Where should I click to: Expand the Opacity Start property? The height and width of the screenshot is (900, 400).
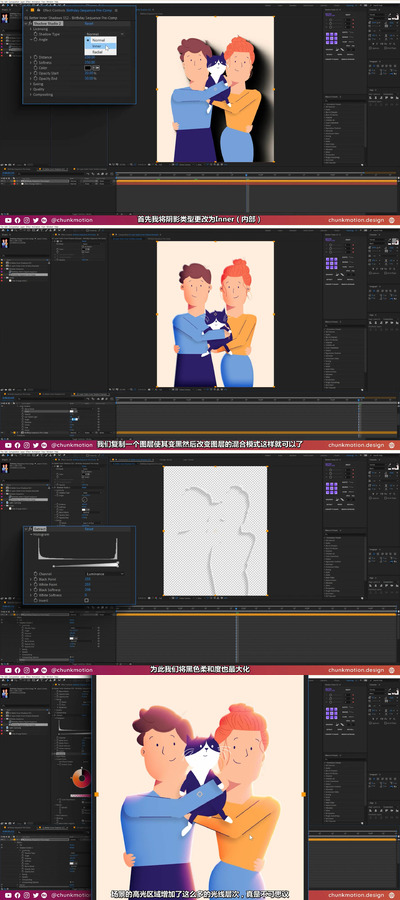[x=30, y=73]
